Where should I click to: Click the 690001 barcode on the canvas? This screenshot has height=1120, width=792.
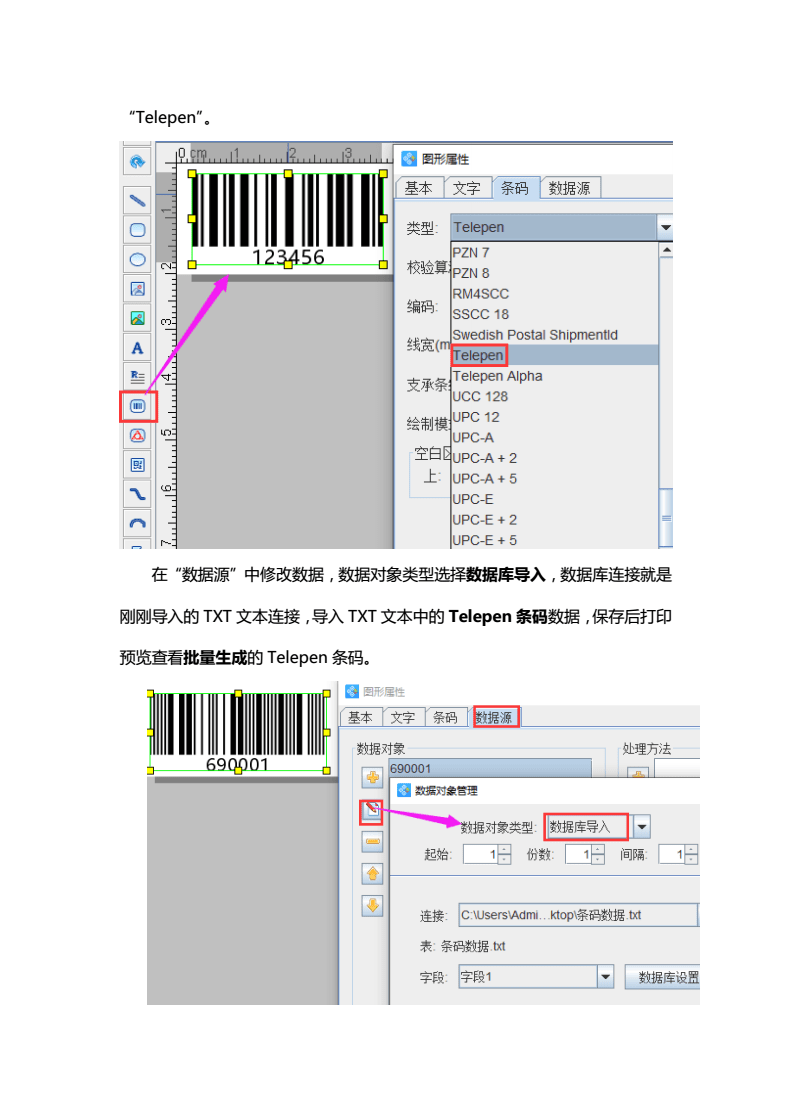238,731
